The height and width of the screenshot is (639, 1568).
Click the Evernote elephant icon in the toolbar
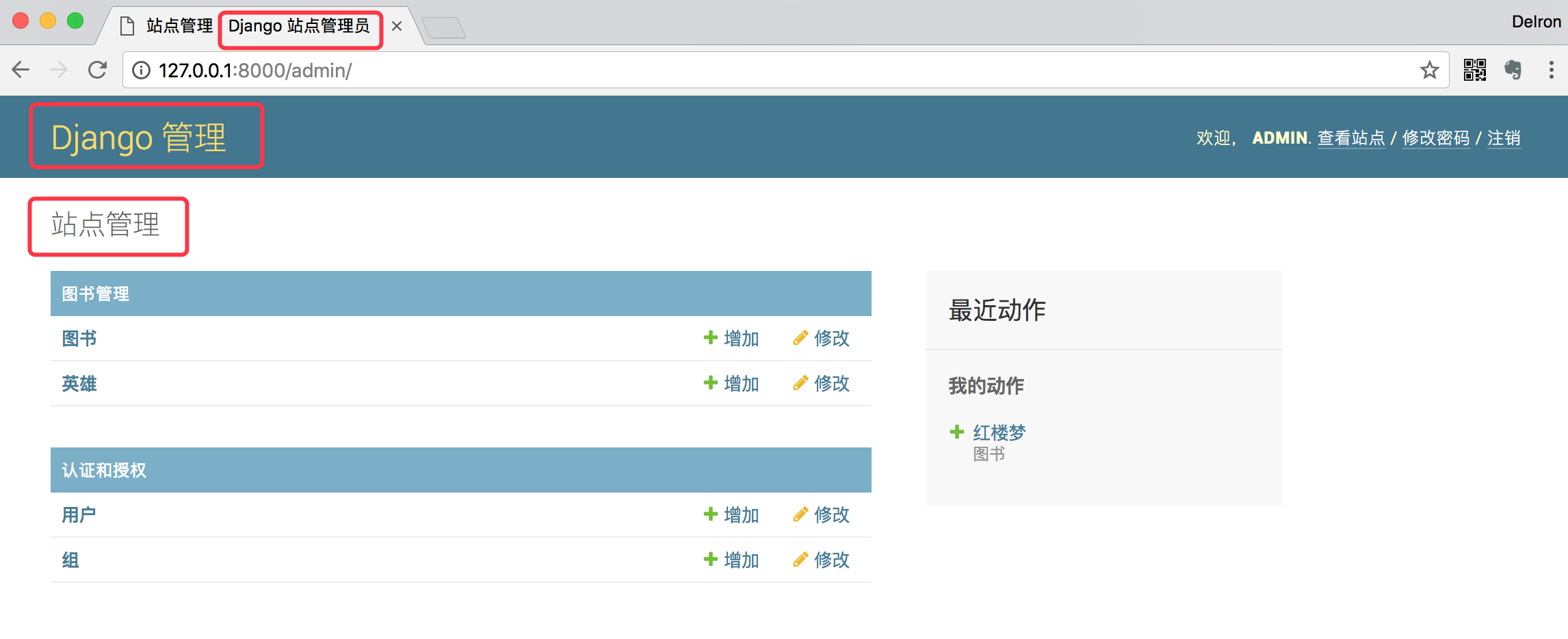[1514, 69]
